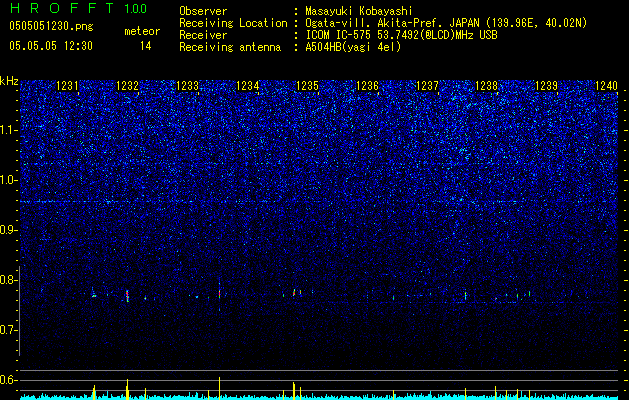Screen dimensions: 629x400
Task: Click the 1232 time marker
Action: pos(127,86)
